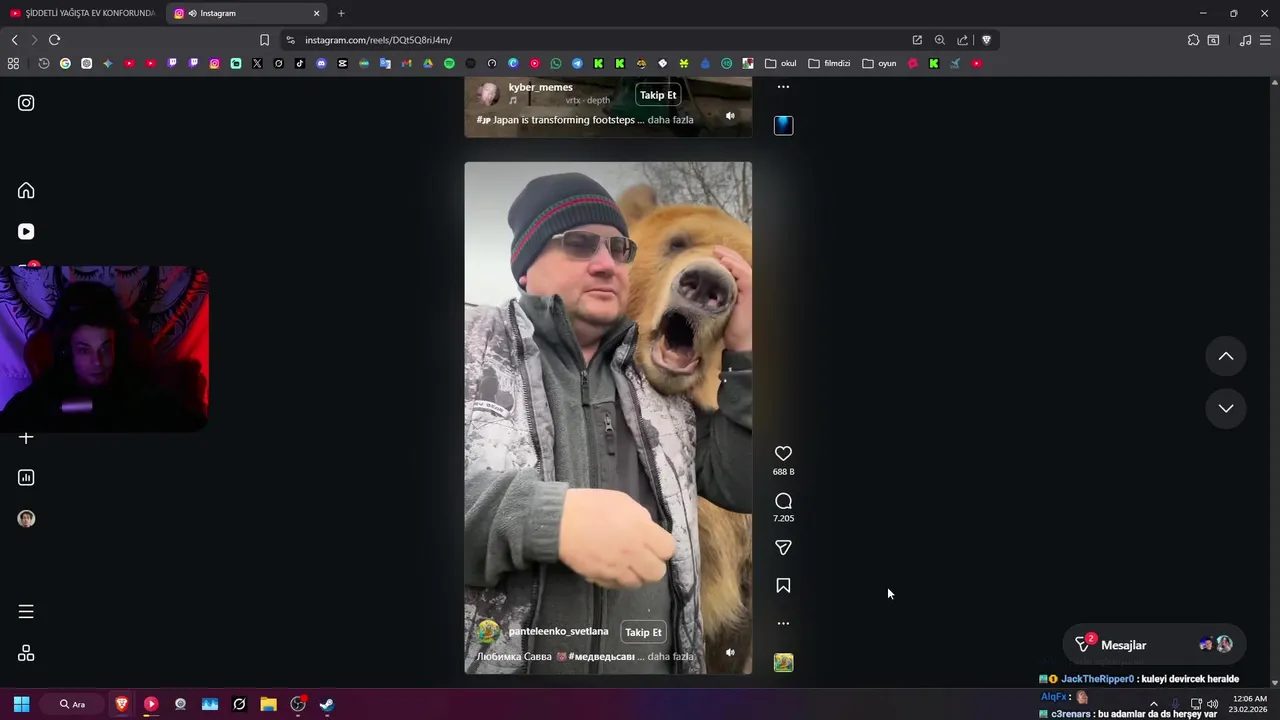The image size is (1280, 720).
Task: Open the Spotify bookmark
Action: click(449, 63)
